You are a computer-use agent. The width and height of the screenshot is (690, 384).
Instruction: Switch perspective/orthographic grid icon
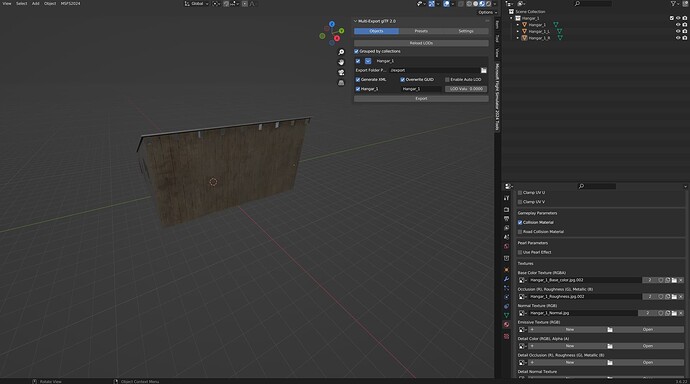tap(341, 83)
